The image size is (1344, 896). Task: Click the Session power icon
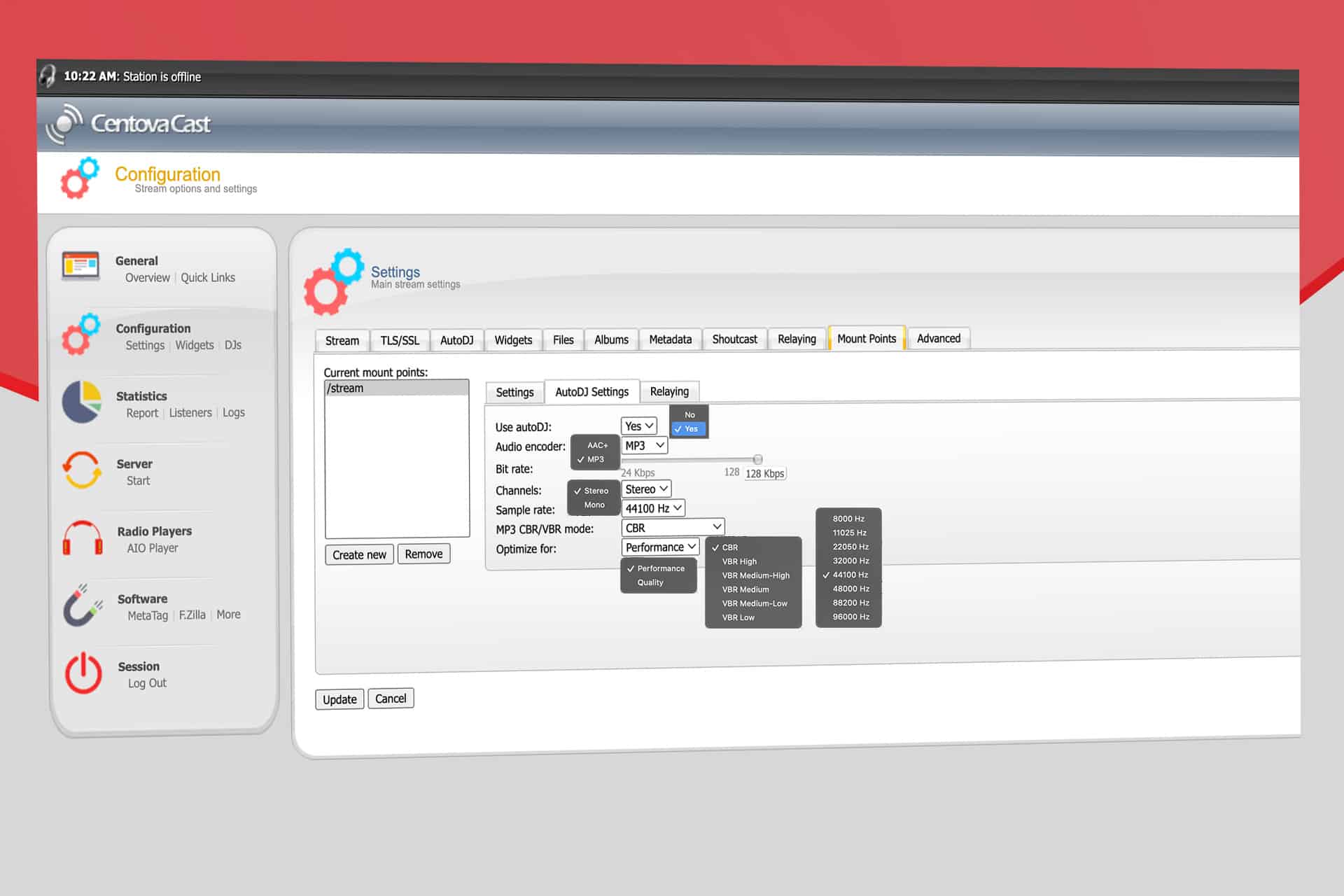pyautogui.click(x=83, y=673)
